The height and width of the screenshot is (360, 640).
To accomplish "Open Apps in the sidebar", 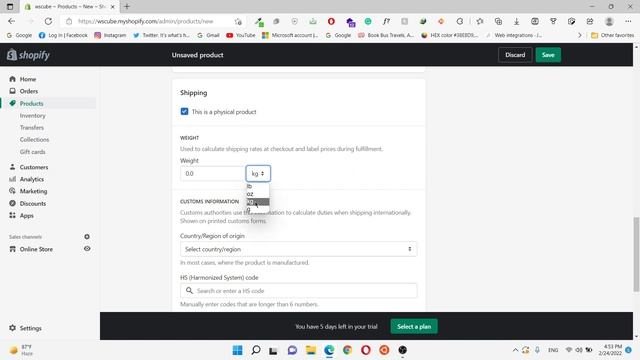I will [27, 216].
